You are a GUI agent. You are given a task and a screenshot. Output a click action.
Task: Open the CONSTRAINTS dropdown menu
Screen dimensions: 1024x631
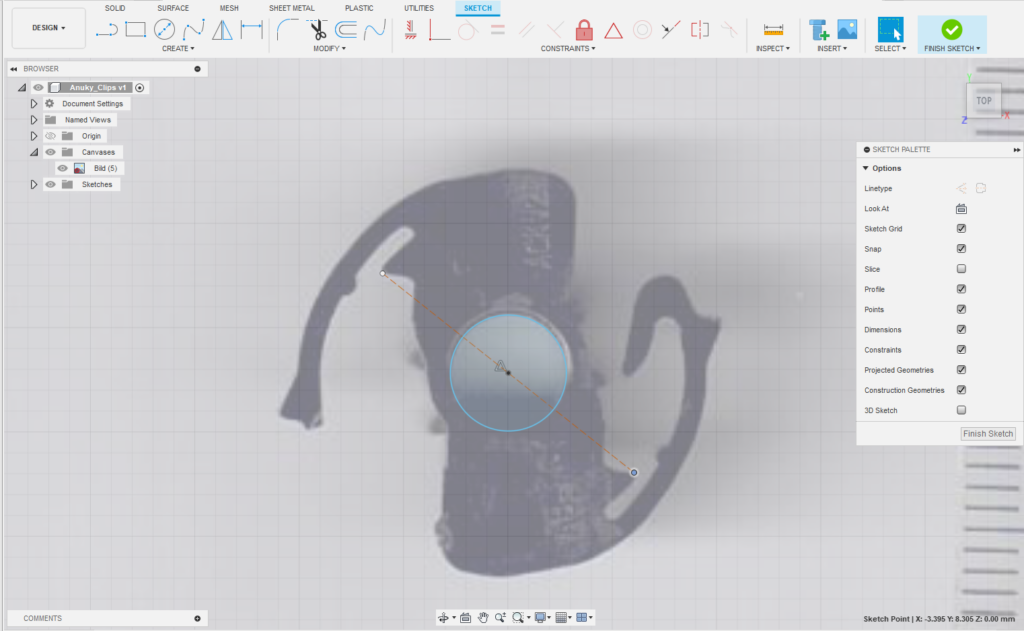click(568, 48)
